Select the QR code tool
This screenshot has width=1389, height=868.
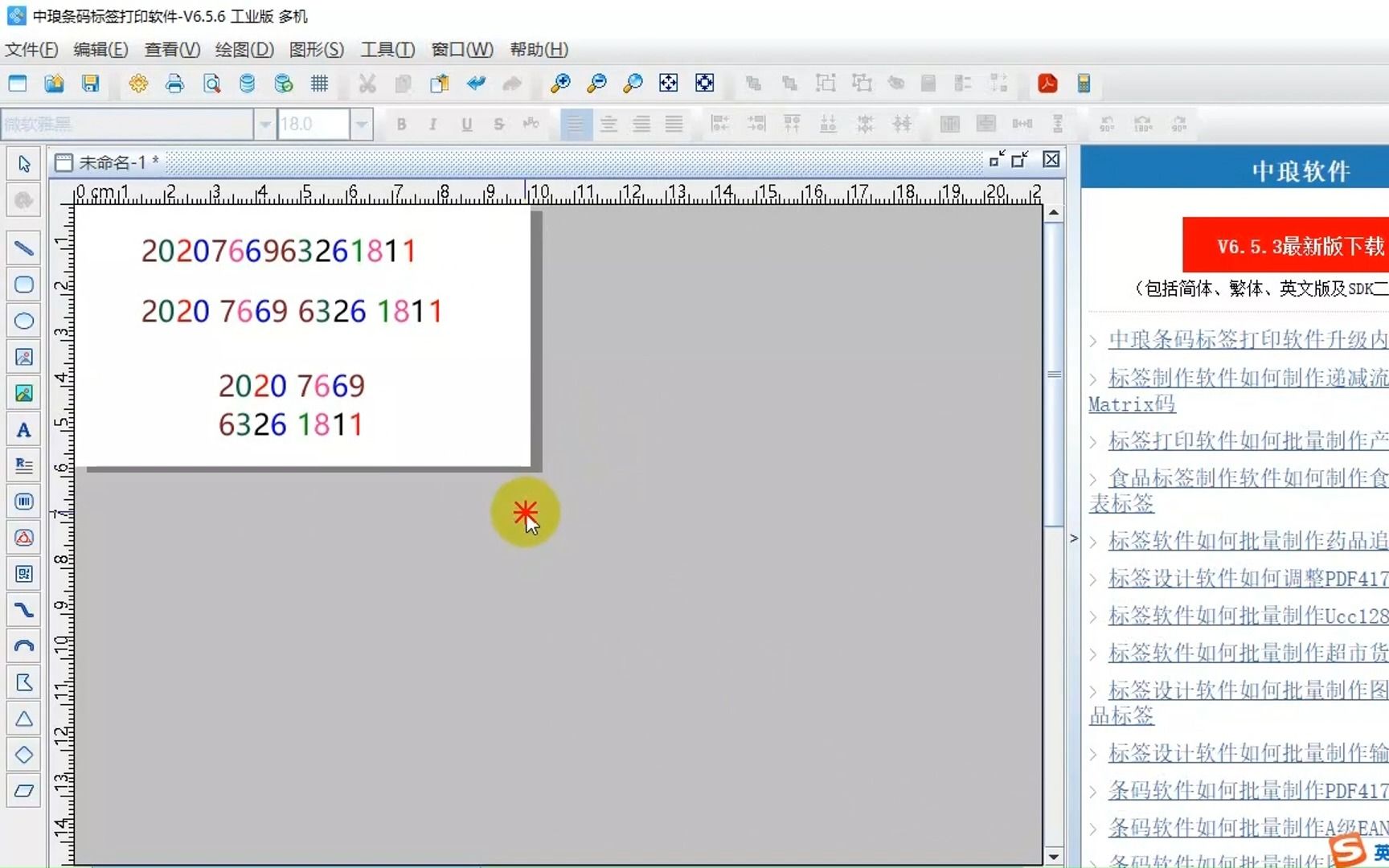click(x=24, y=574)
